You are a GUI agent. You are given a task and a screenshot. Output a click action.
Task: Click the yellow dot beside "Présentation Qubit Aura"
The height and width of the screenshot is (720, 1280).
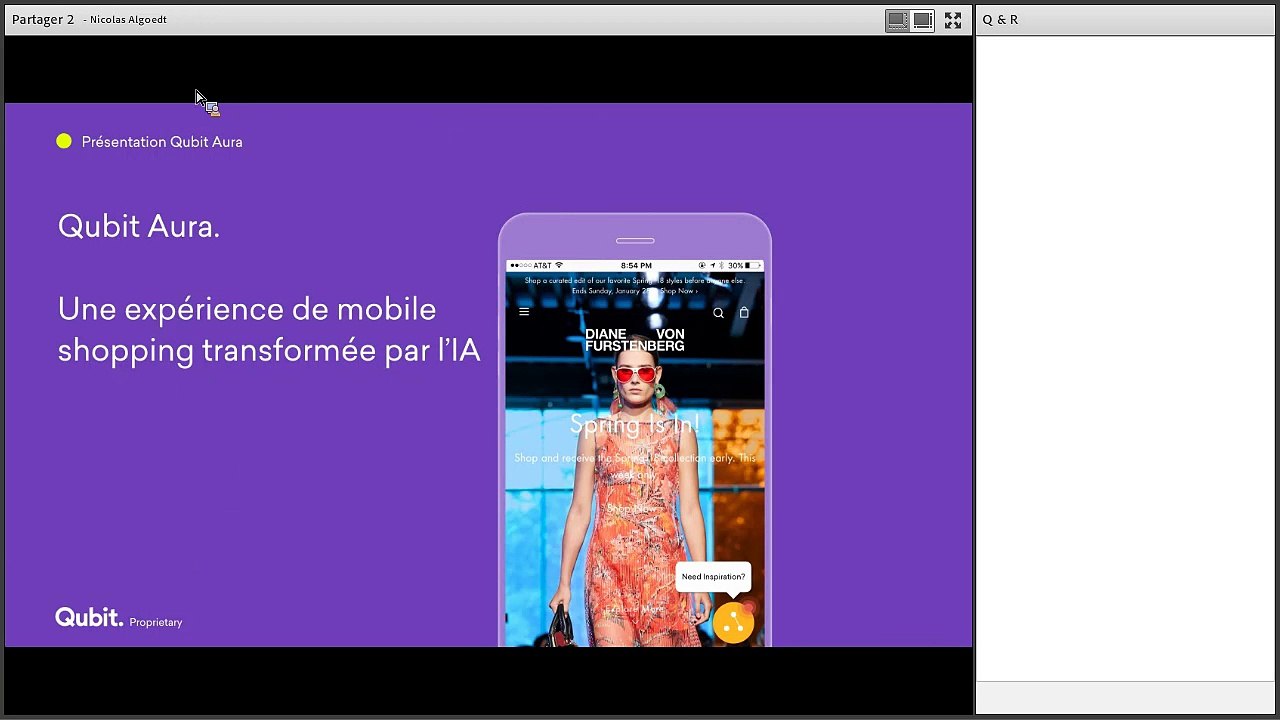[x=64, y=142]
